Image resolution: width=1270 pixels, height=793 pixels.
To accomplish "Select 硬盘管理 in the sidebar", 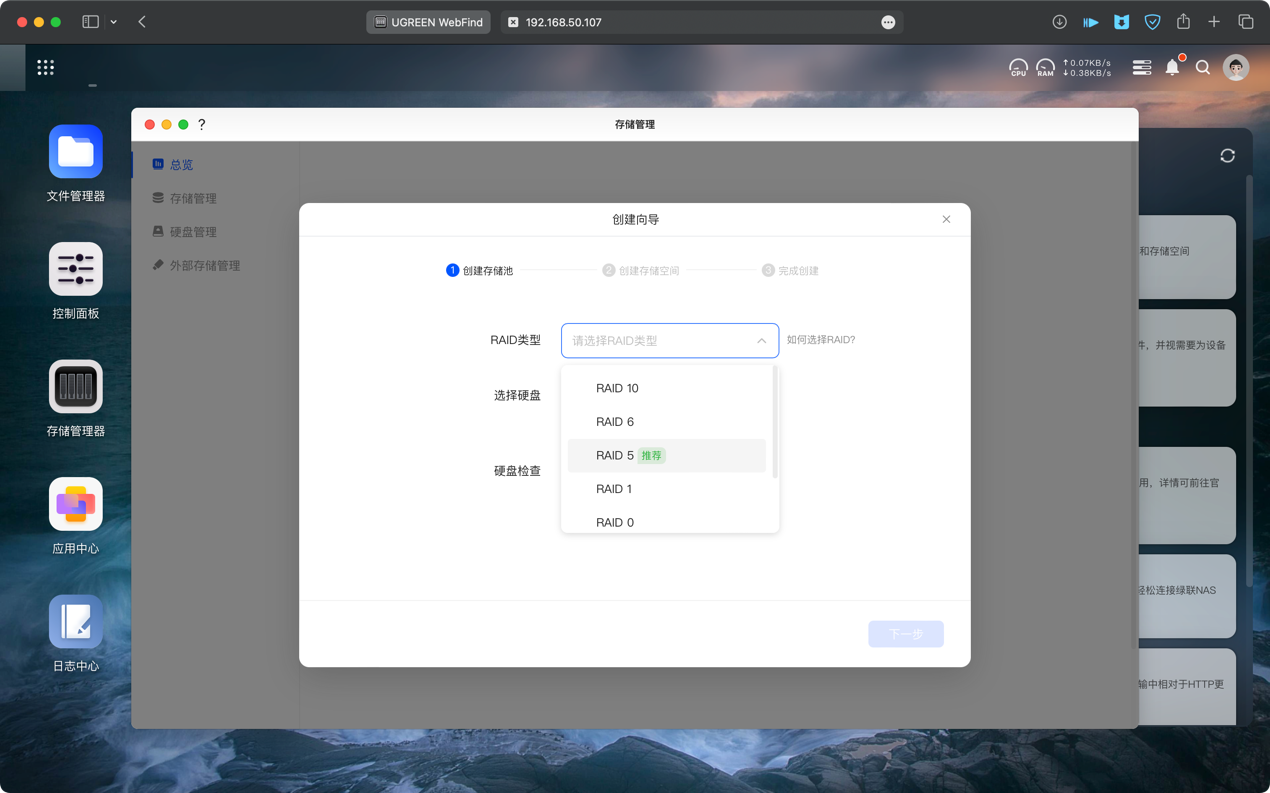I will [193, 232].
